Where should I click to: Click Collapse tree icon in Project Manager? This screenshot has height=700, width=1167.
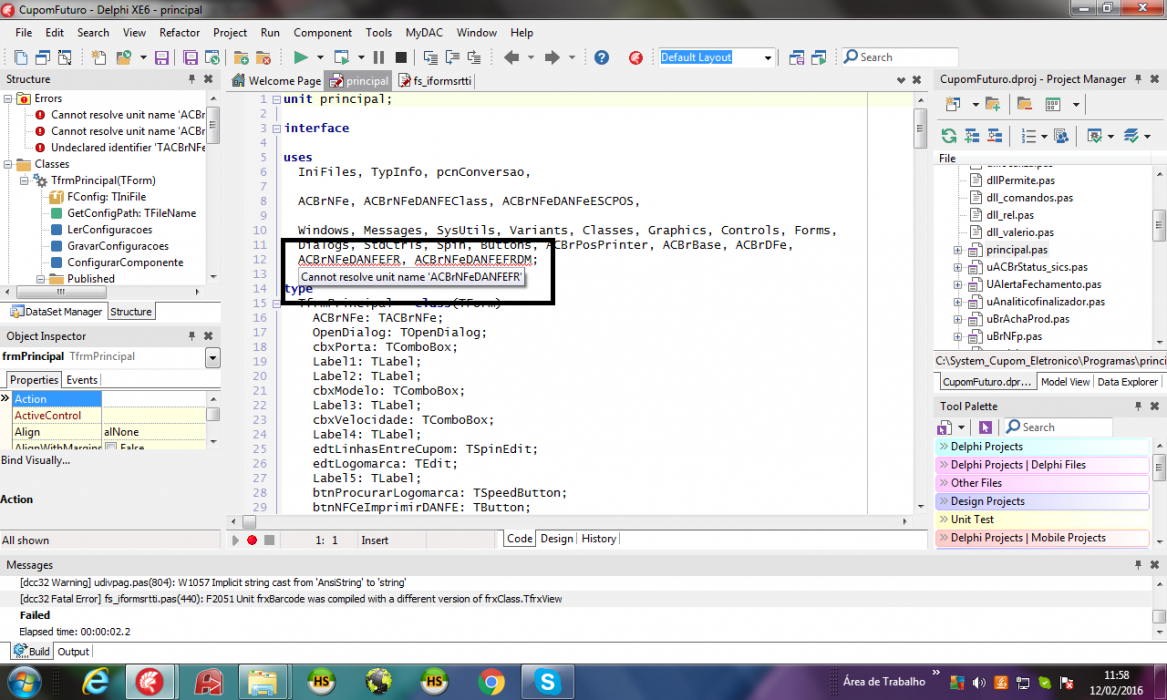pos(995,135)
